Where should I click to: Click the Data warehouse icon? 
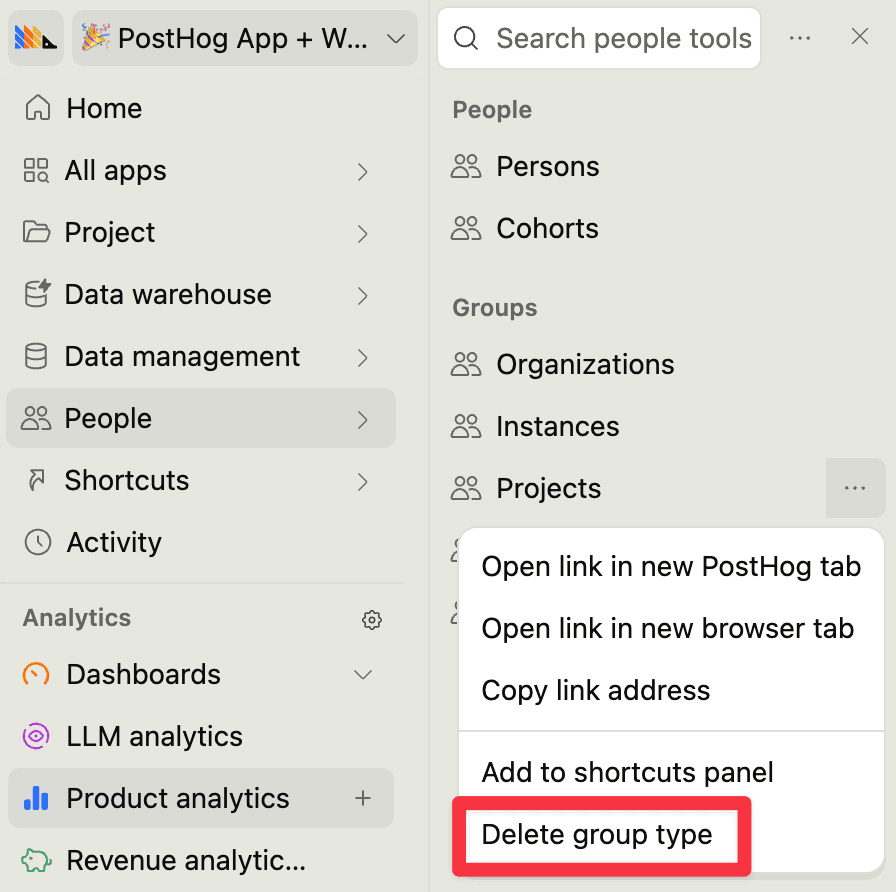coord(36,294)
